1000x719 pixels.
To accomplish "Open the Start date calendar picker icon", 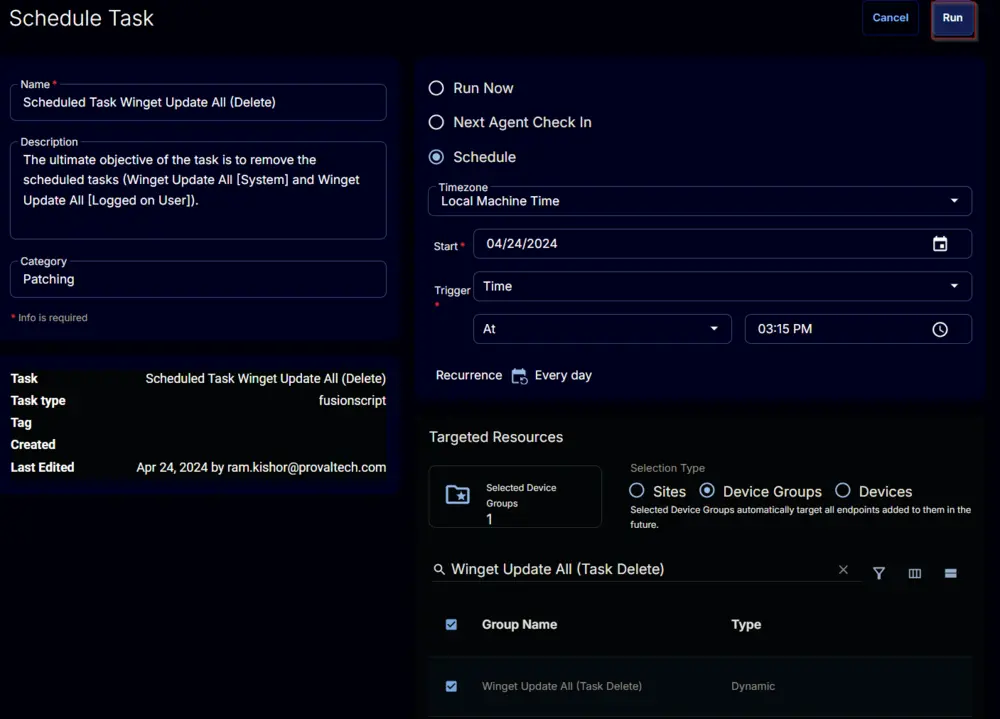I will tap(939, 244).
